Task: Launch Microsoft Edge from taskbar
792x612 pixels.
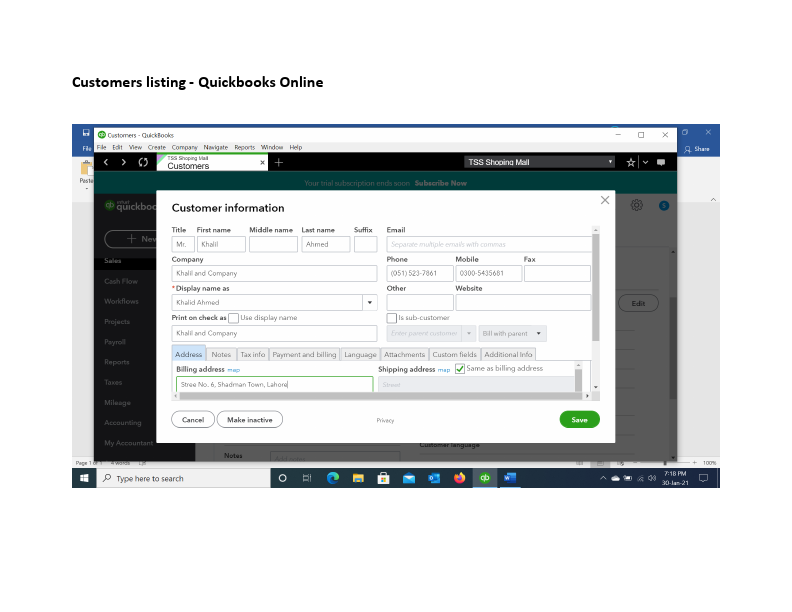Action: [x=332, y=478]
